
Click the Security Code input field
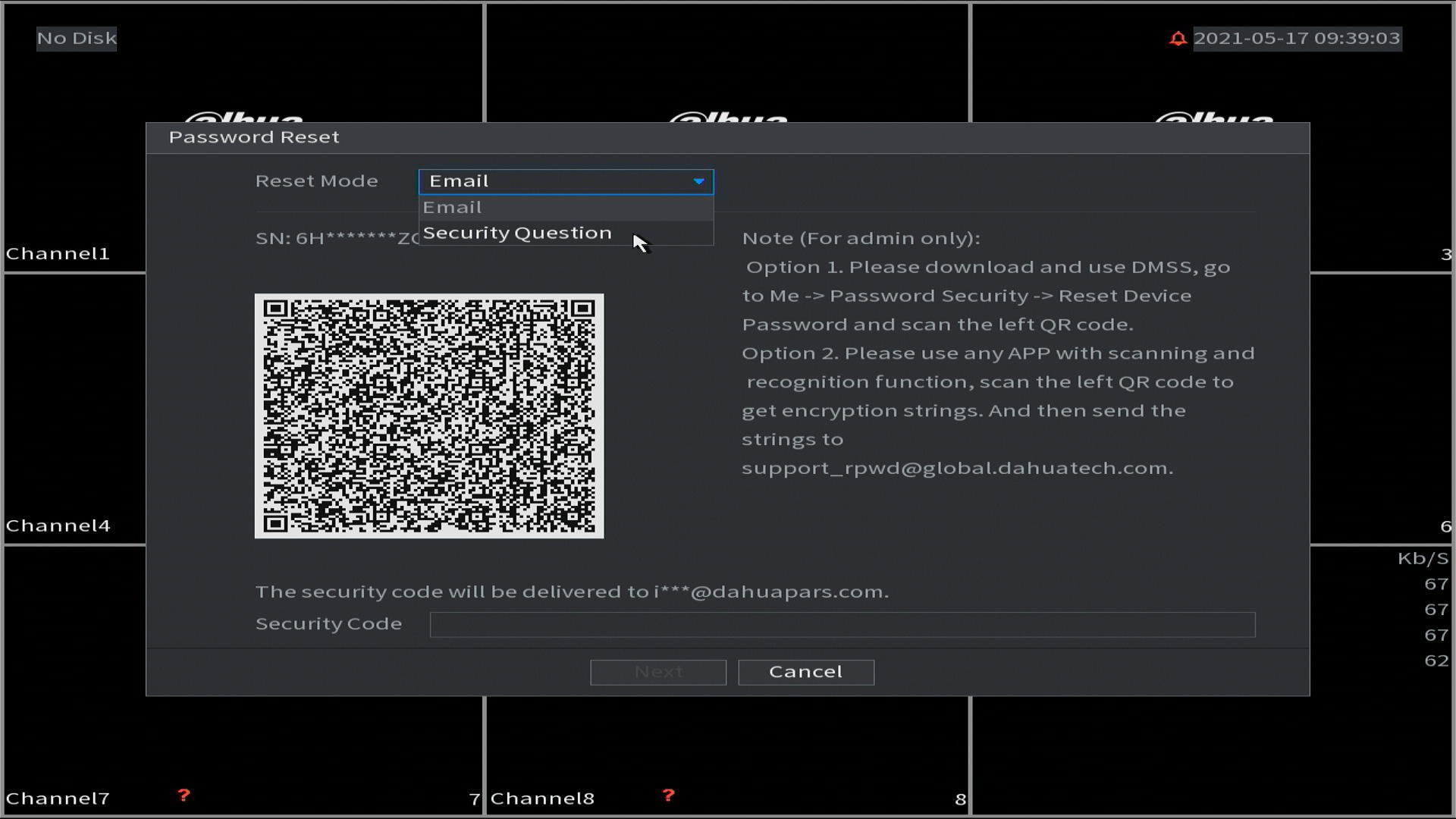842,625
